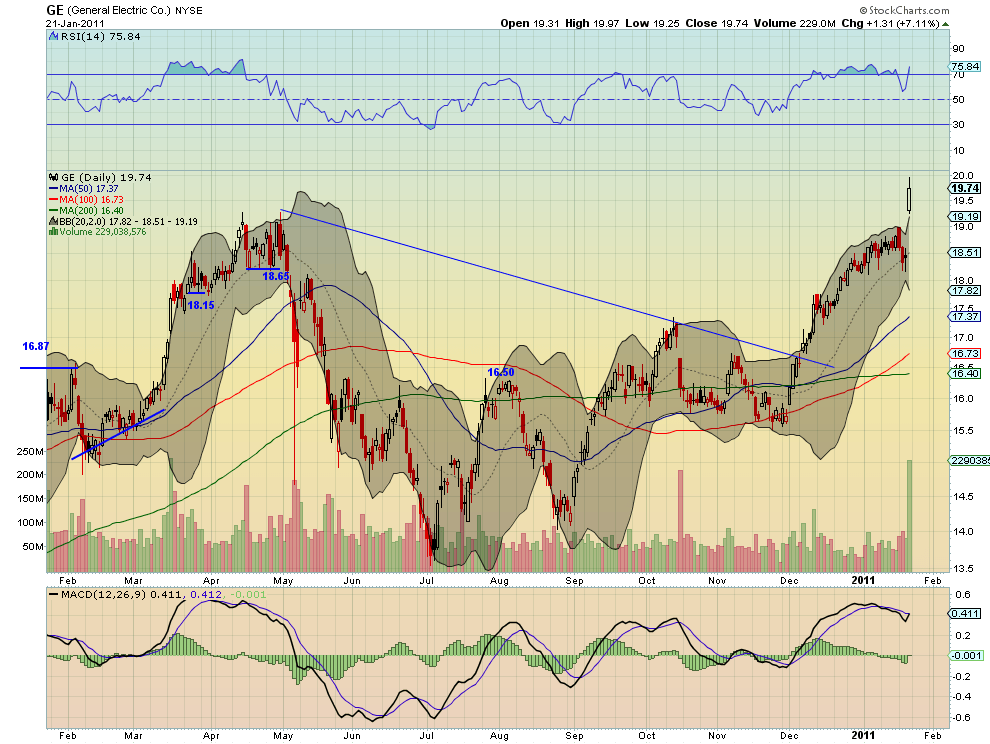Click the MA(50) 17.37 legend text
Viewport: 990px width, 744px height.
[x=88, y=189]
